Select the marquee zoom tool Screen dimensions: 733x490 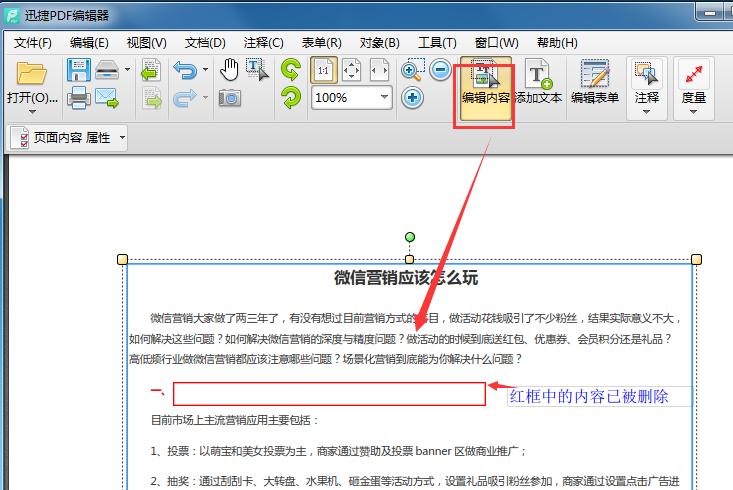click(412, 70)
